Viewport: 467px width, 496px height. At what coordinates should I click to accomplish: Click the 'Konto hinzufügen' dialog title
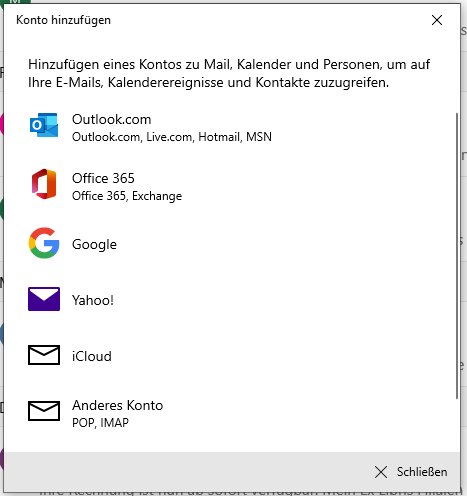[63, 20]
